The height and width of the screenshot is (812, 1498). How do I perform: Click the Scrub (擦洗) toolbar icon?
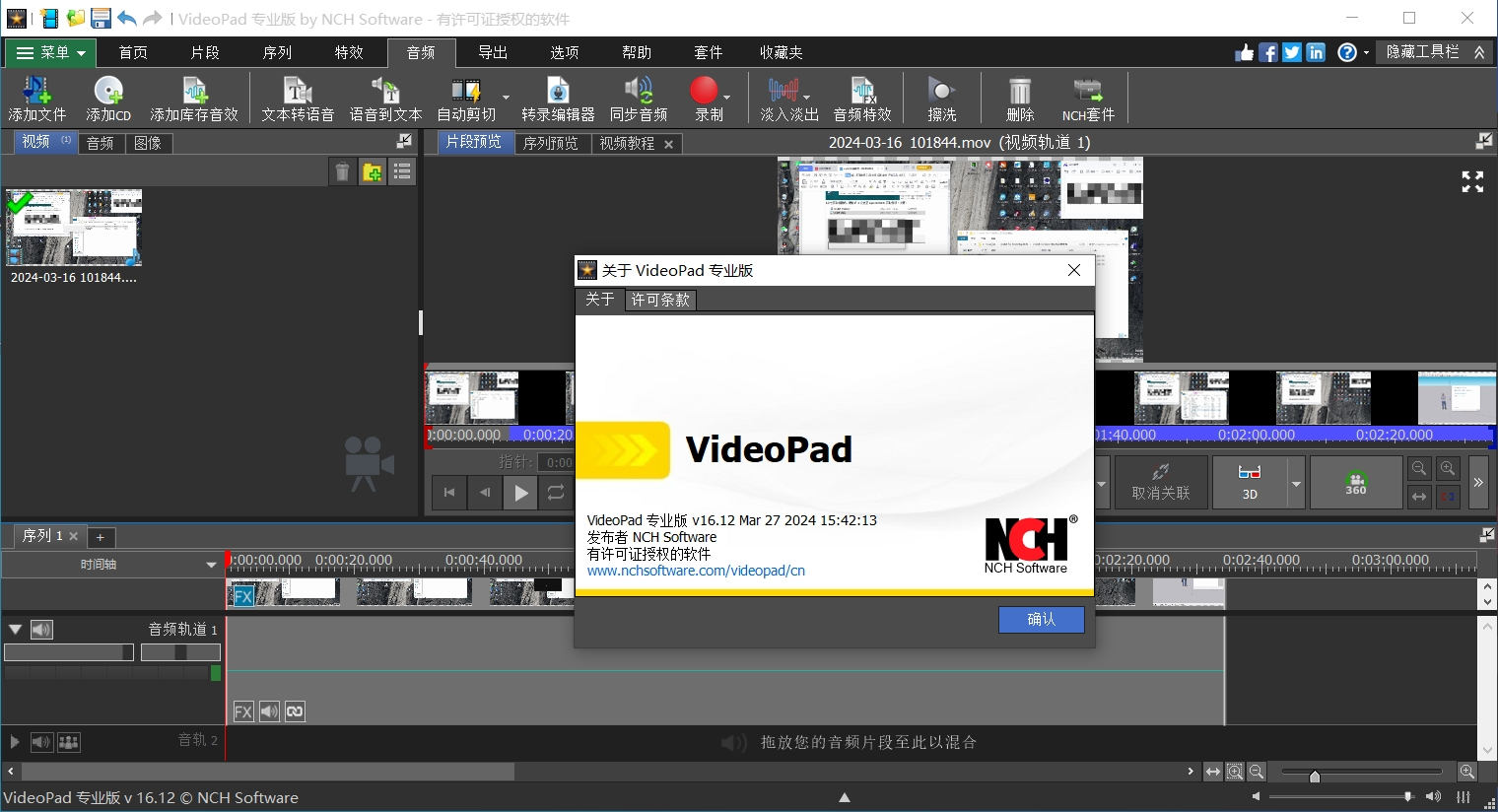click(941, 99)
